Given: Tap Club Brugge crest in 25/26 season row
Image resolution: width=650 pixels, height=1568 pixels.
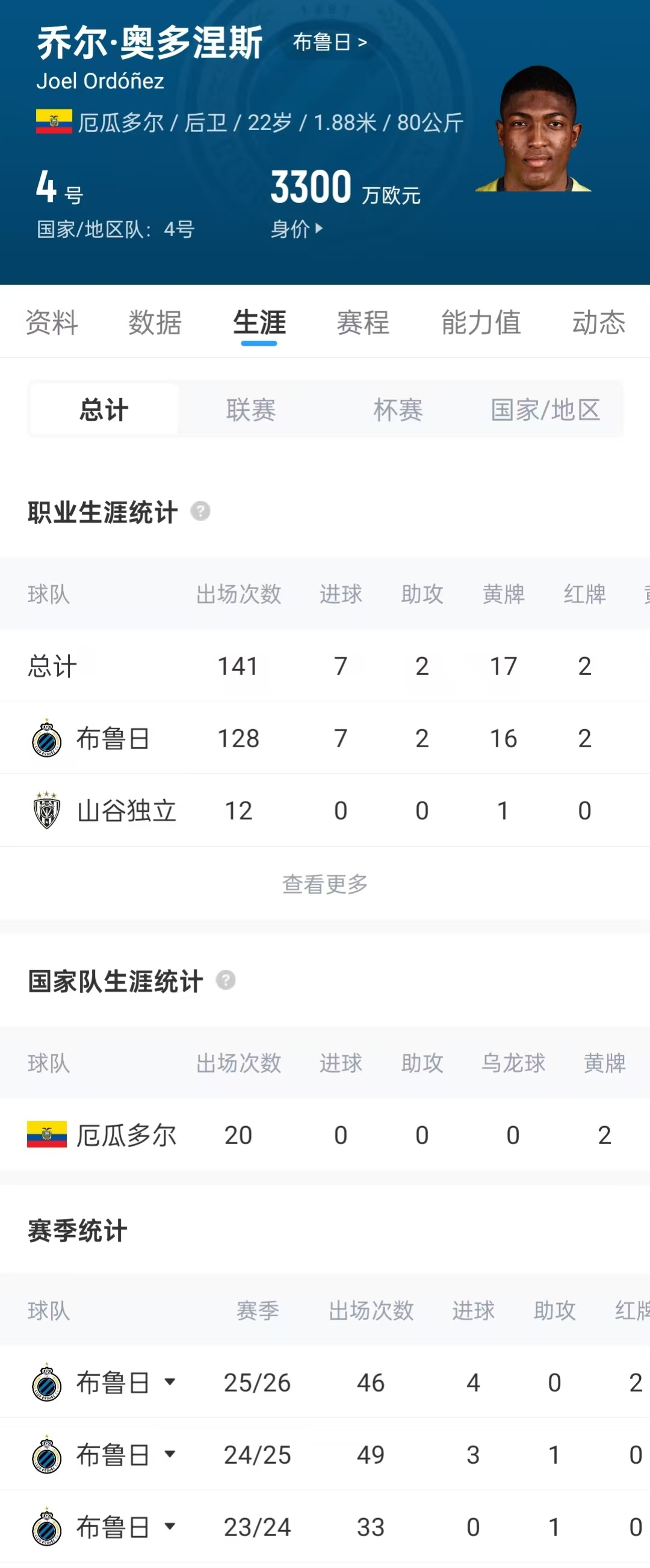Looking at the screenshot, I should coord(47,1383).
